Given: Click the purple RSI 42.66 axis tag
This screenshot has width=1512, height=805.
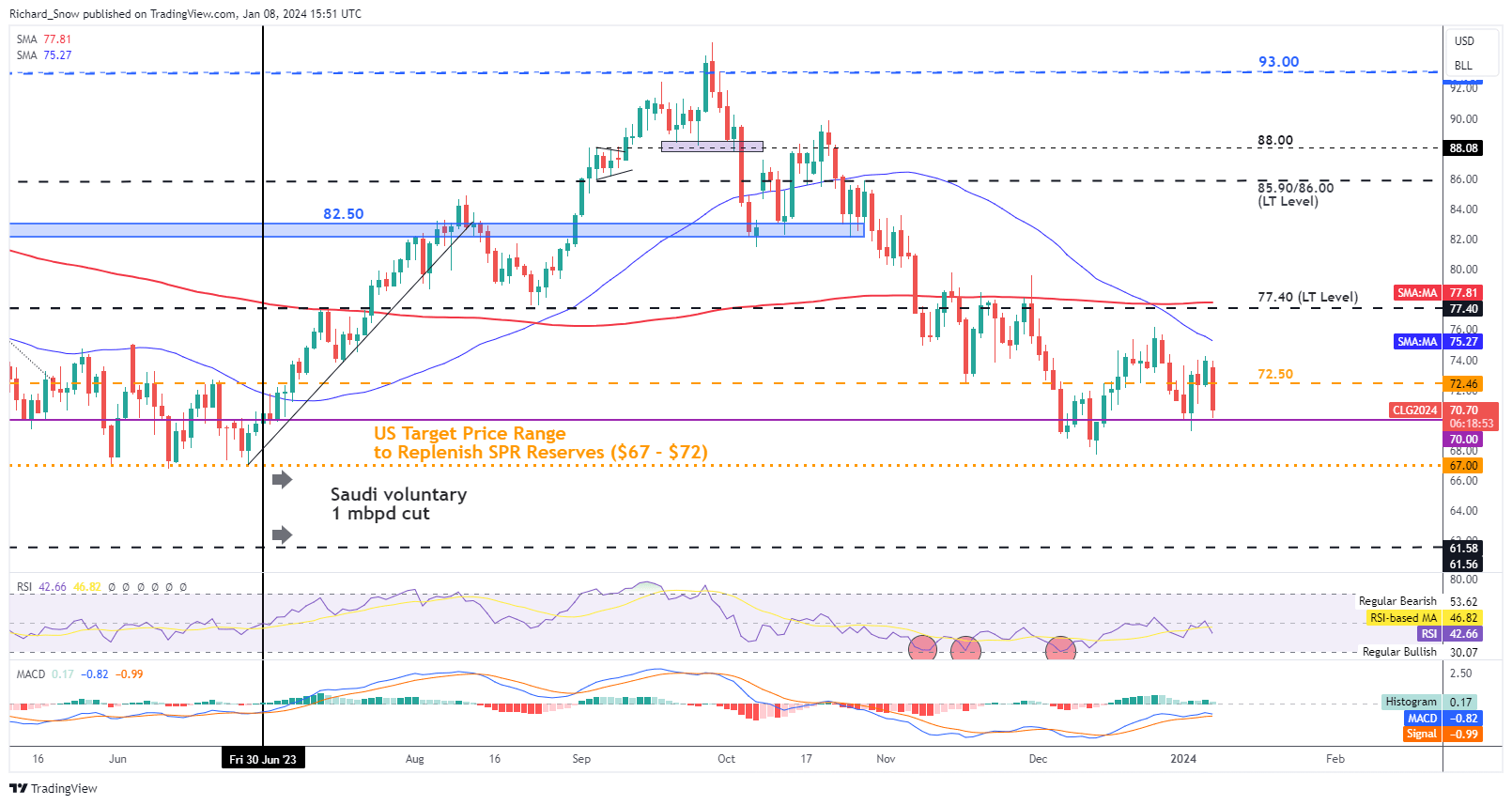Looking at the screenshot, I should point(1450,634).
